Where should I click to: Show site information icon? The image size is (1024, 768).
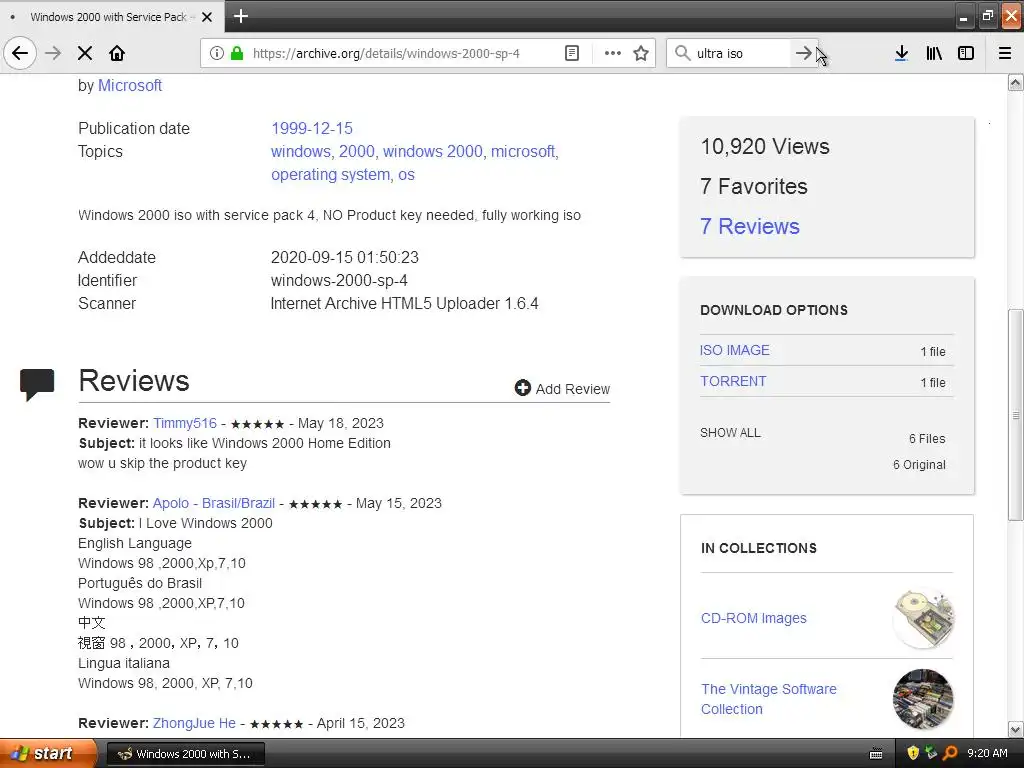216,53
